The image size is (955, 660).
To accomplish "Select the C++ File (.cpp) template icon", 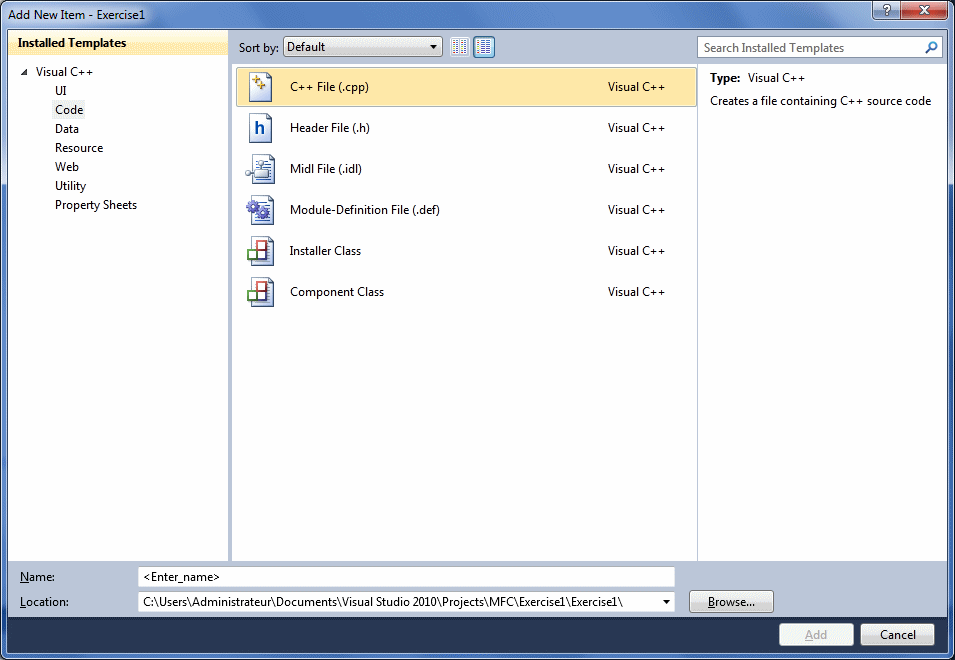I will coord(260,86).
